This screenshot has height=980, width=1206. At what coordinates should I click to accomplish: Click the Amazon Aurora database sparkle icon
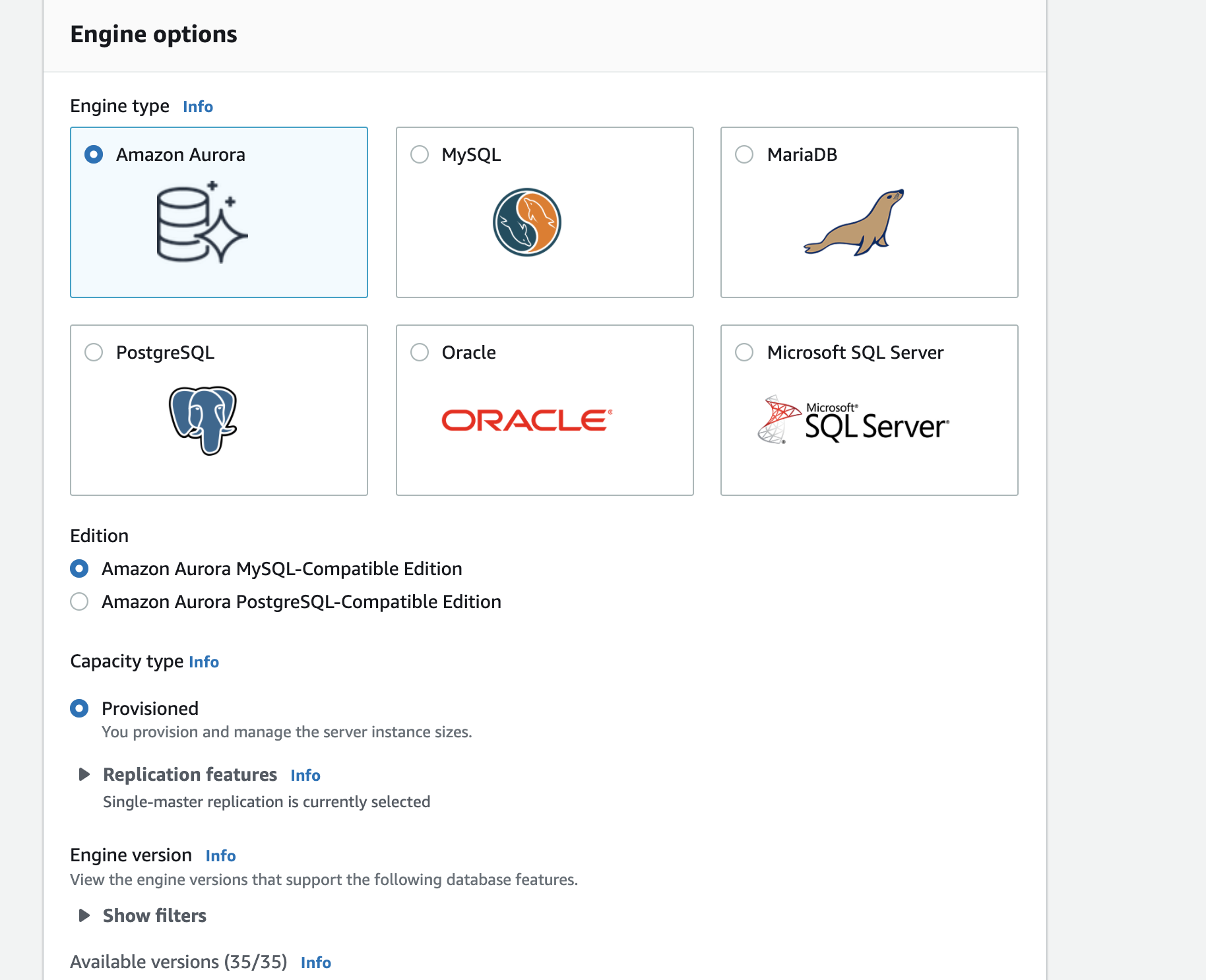202,222
